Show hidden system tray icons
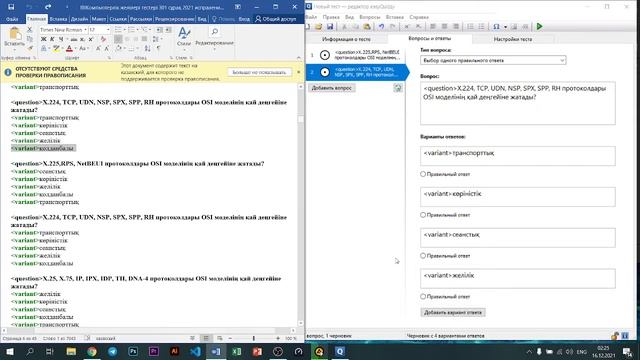640x360 pixels. [x=529, y=351]
